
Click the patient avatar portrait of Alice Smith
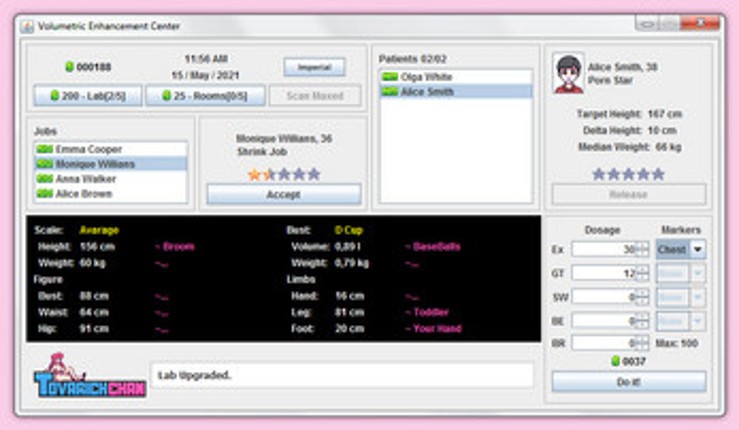568,74
